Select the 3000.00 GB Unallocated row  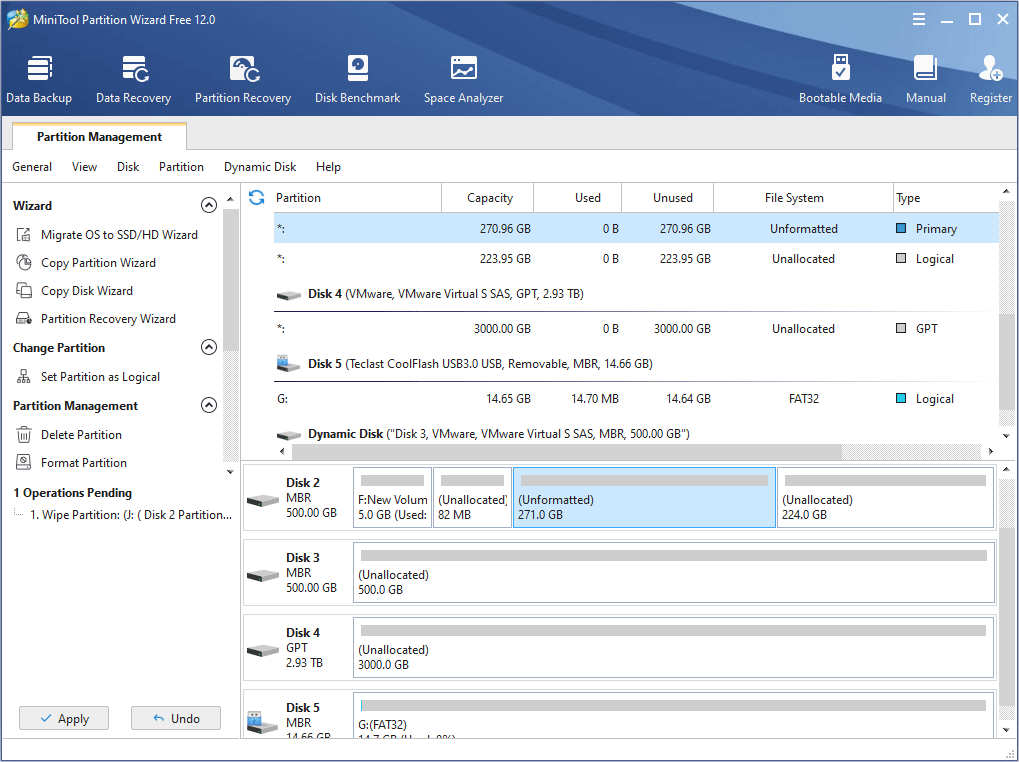(x=636, y=328)
